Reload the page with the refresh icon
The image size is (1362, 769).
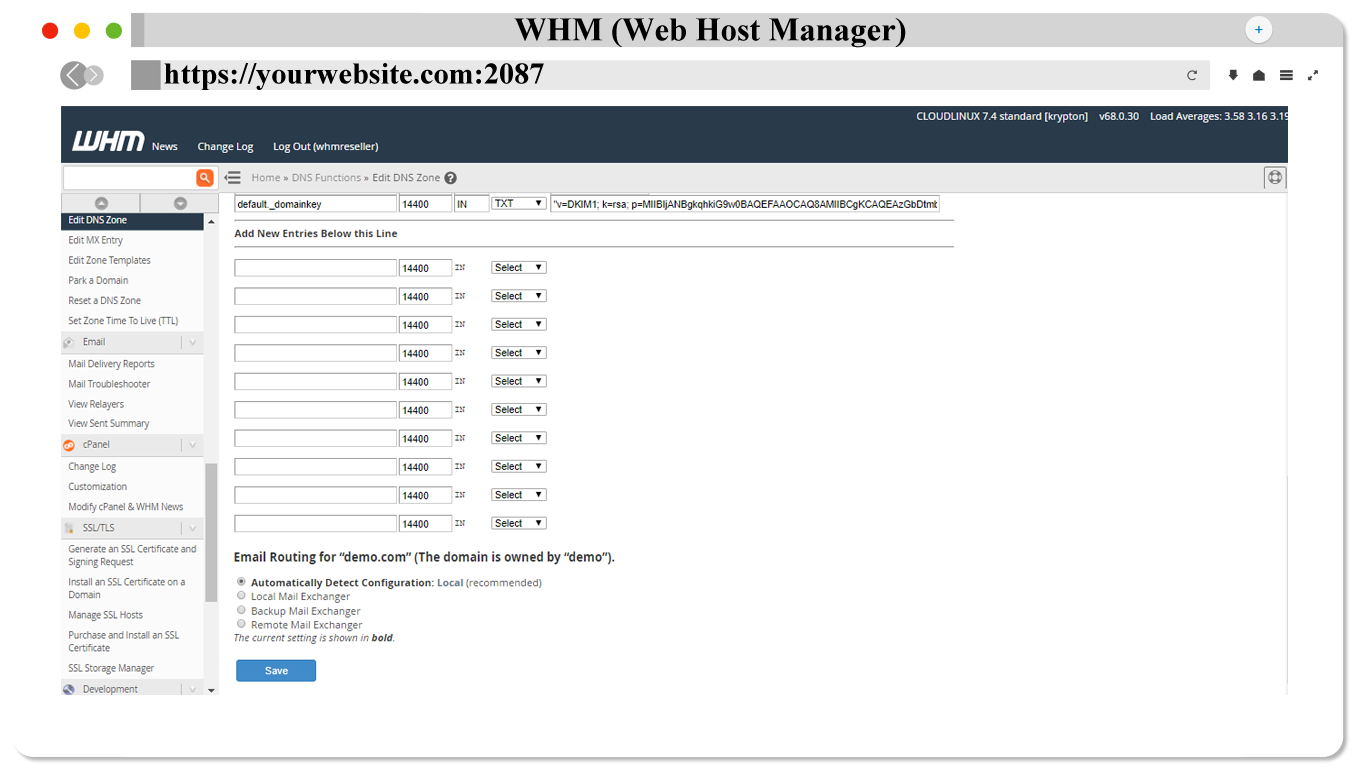pos(1192,75)
